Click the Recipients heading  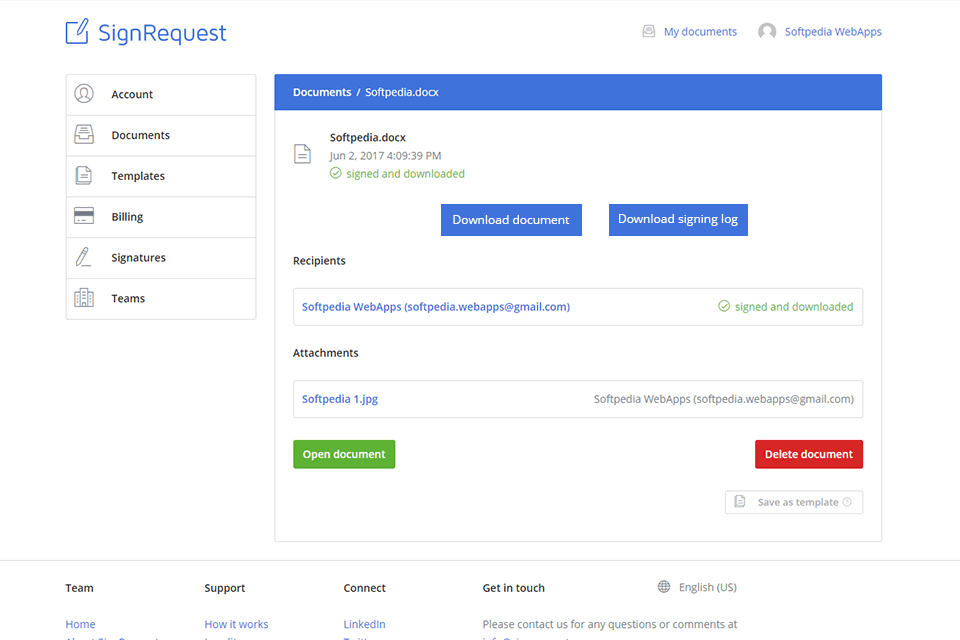pos(319,261)
